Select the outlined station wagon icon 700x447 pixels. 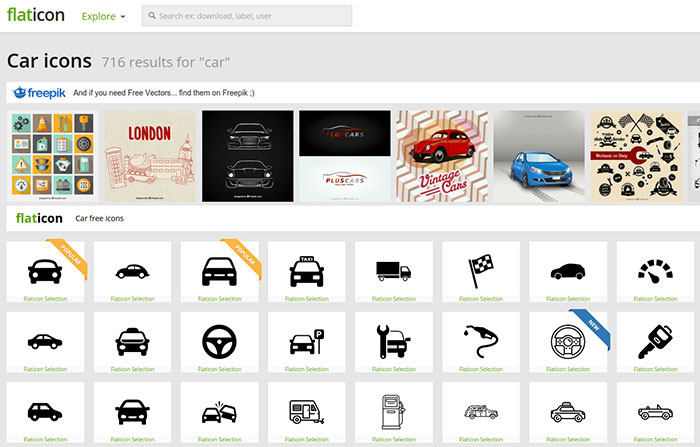click(x=481, y=412)
